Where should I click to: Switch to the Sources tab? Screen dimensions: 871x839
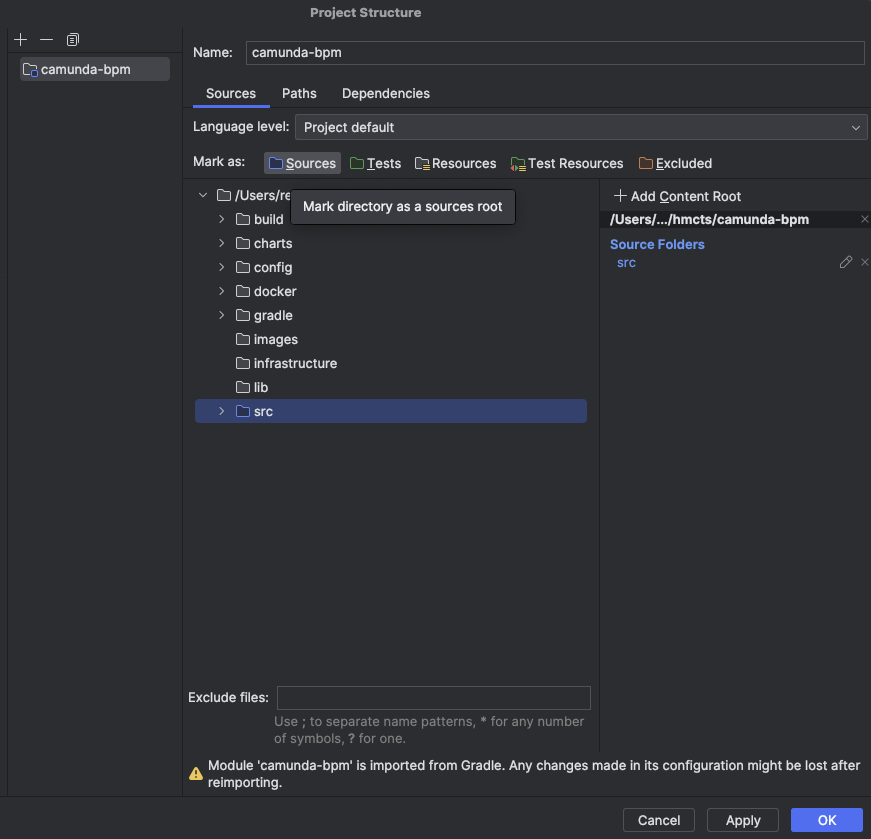tap(231, 93)
